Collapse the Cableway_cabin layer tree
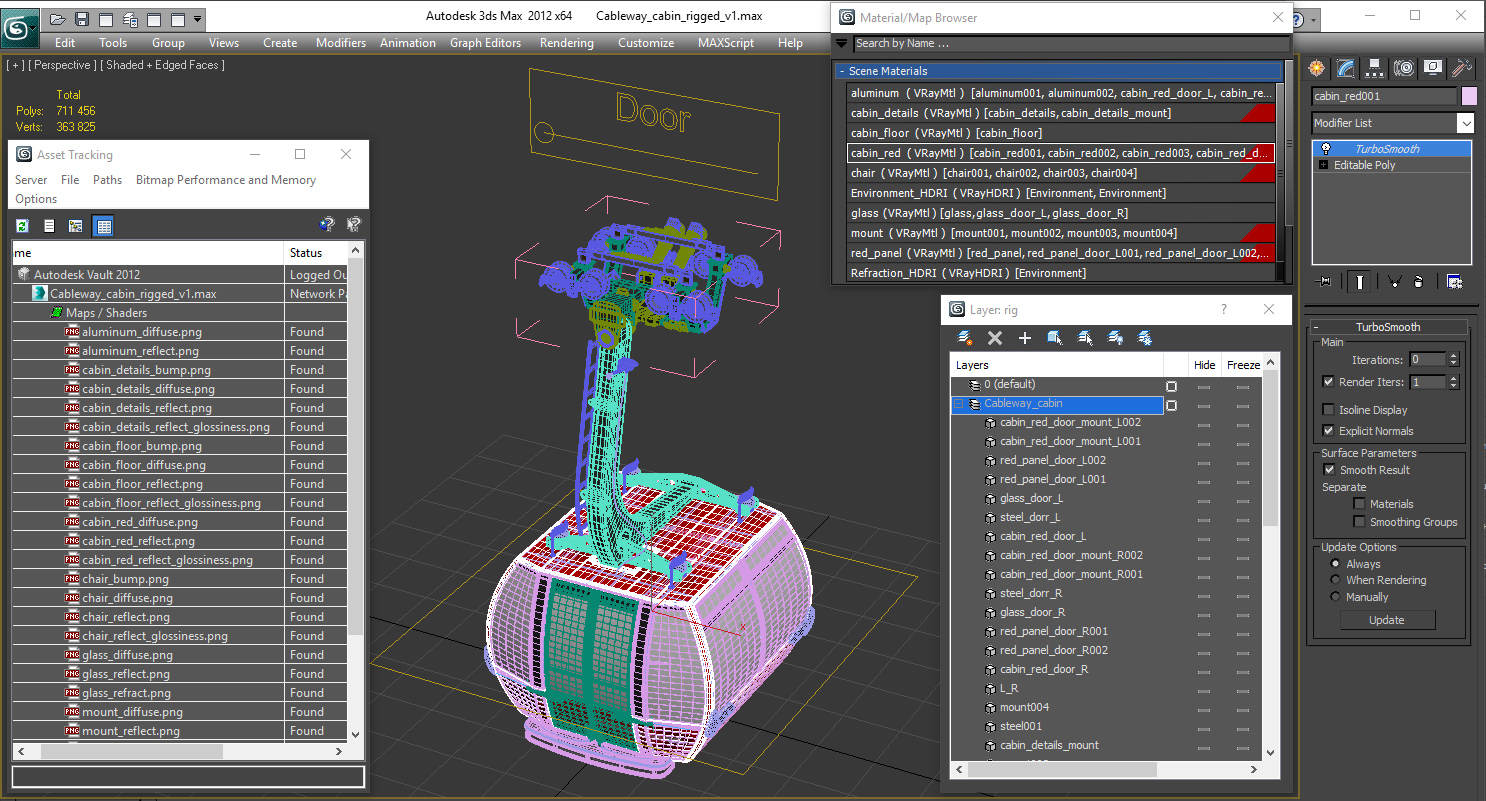The image size is (1486, 801). tap(958, 404)
